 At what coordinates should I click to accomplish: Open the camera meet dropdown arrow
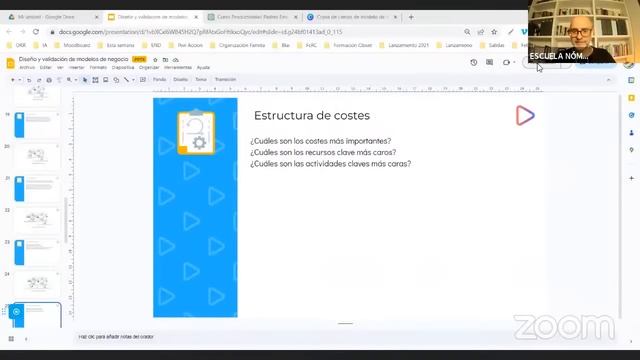514,62
